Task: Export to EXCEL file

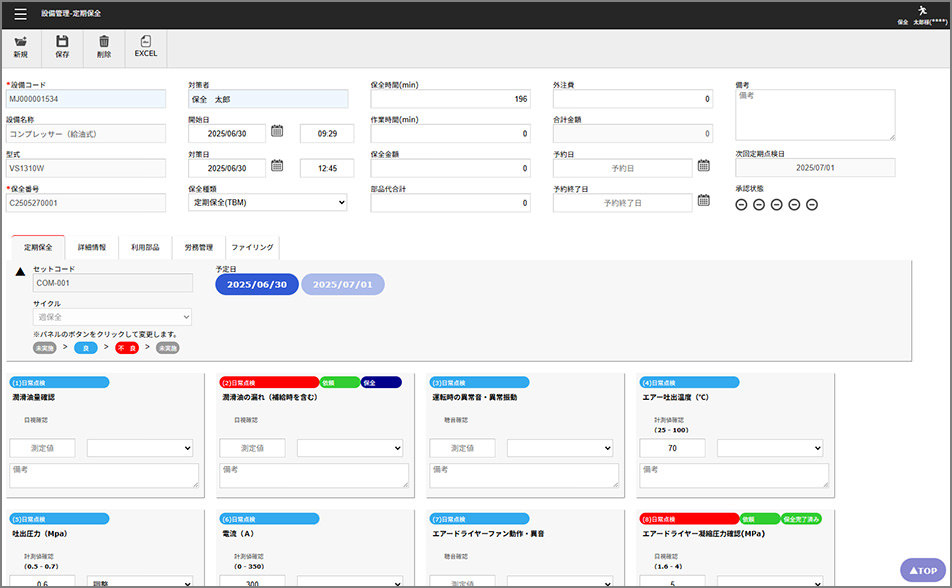Action: pyautogui.click(x=146, y=47)
